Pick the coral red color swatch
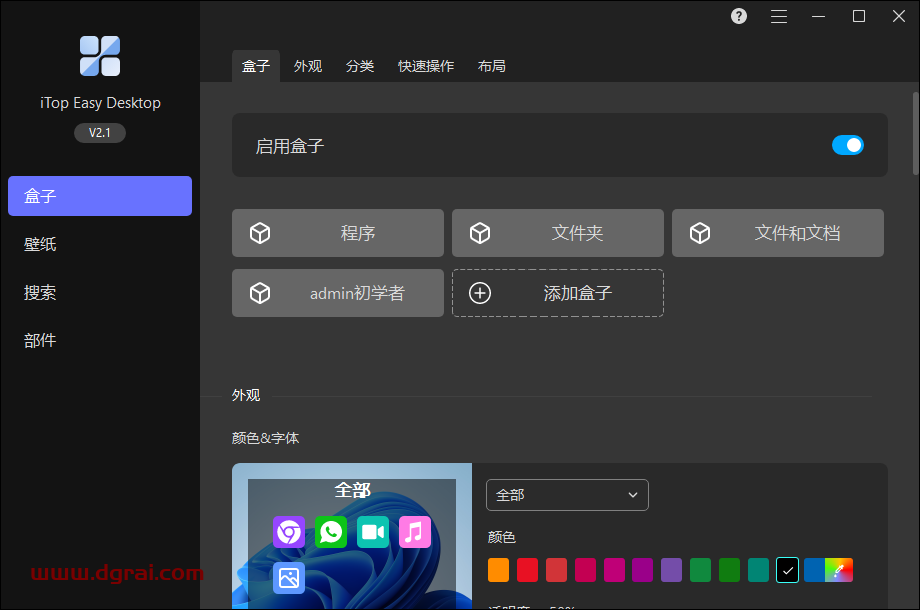This screenshot has height=610, width=920. (x=556, y=570)
